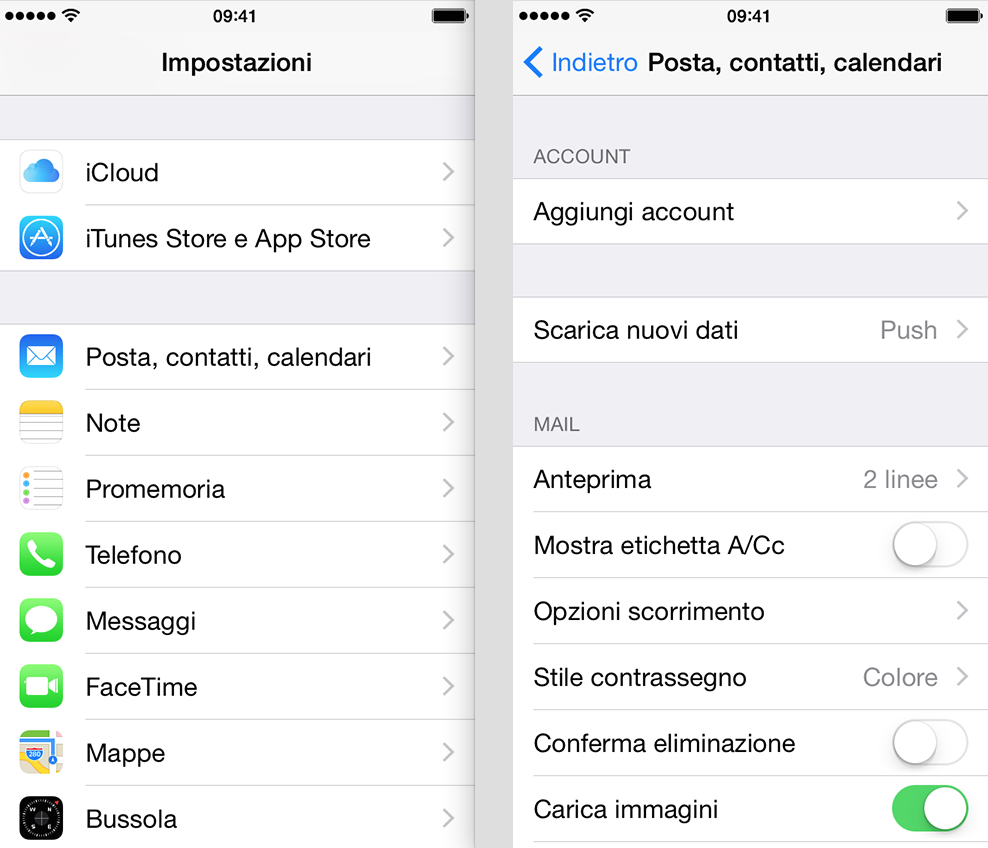Tap the Messaggi speech bubble icon
Viewport: 988px width, 848px height.
[41, 621]
